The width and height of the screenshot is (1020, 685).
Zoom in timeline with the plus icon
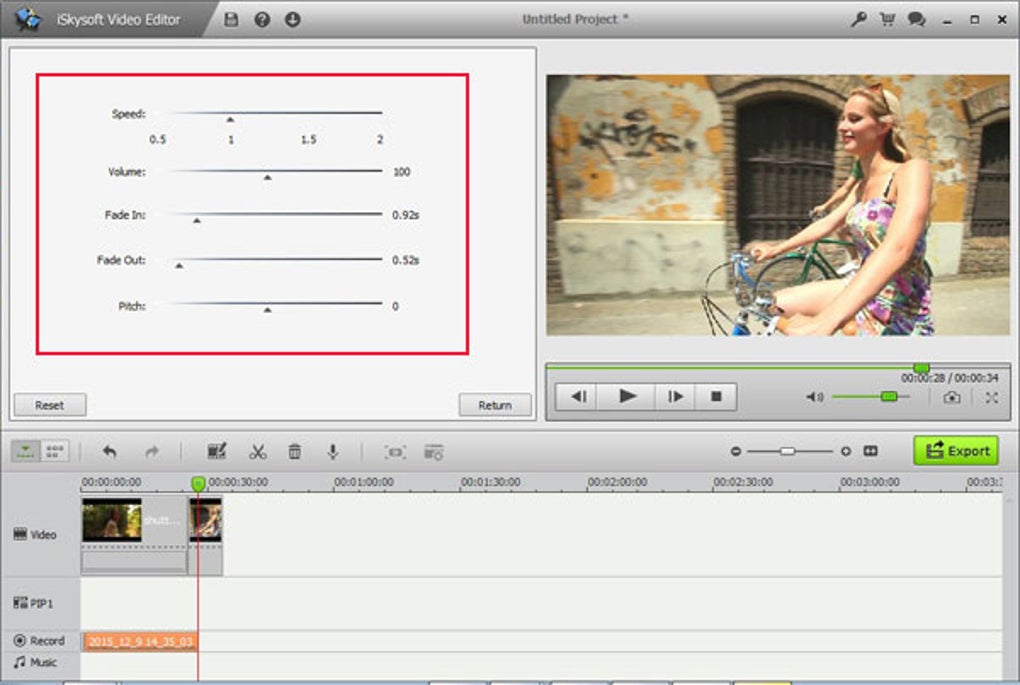[846, 451]
